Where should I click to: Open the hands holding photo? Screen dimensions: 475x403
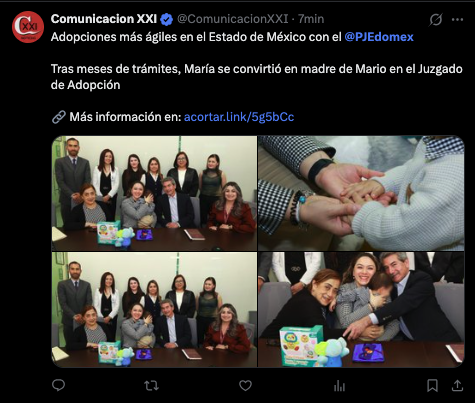click(x=361, y=193)
